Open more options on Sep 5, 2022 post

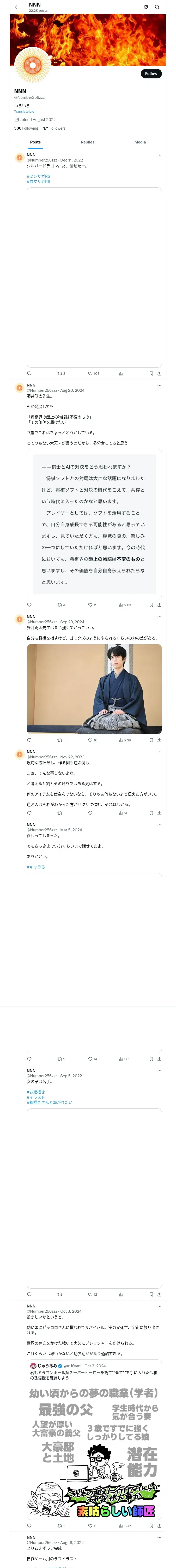coord(160,1071)
